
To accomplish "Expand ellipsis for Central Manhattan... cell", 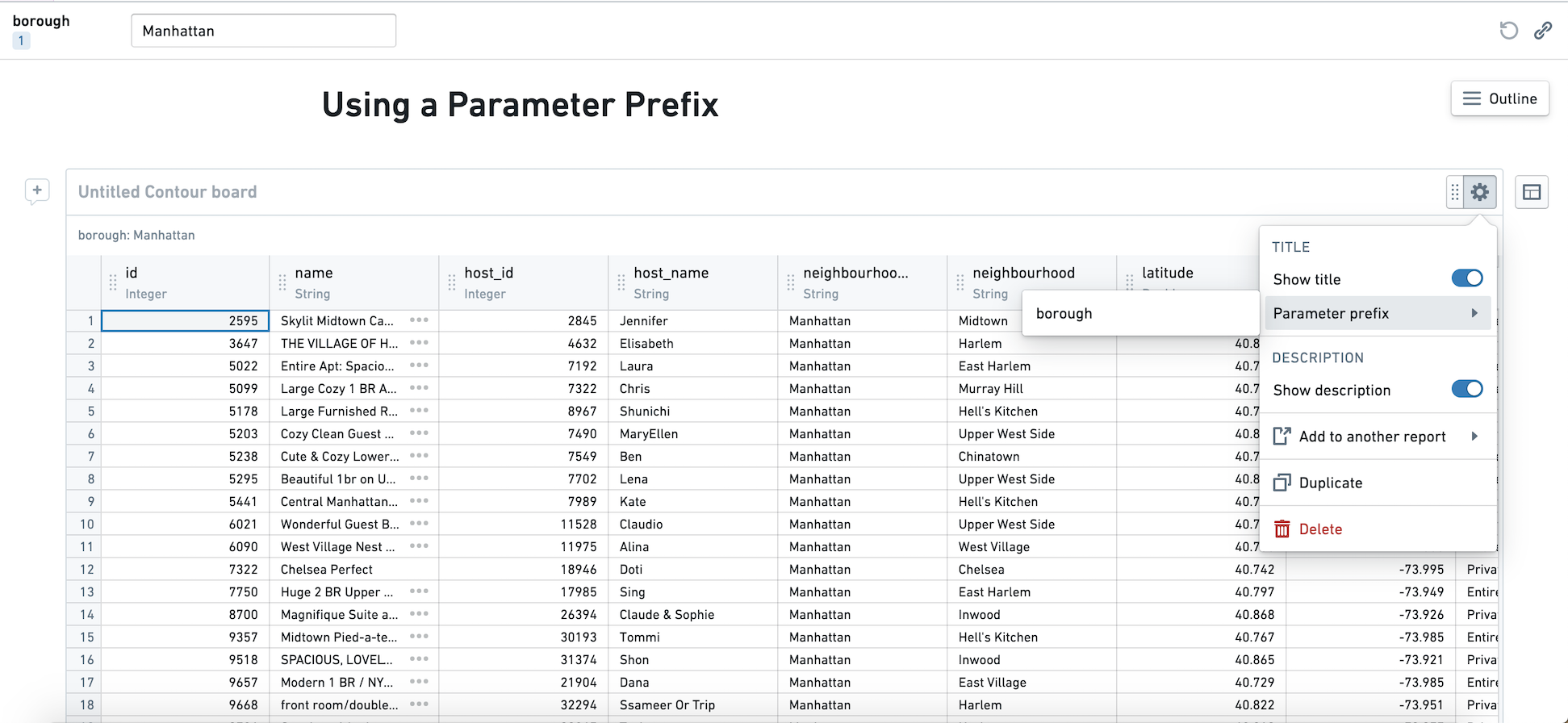I will click(x=419, y=501).
